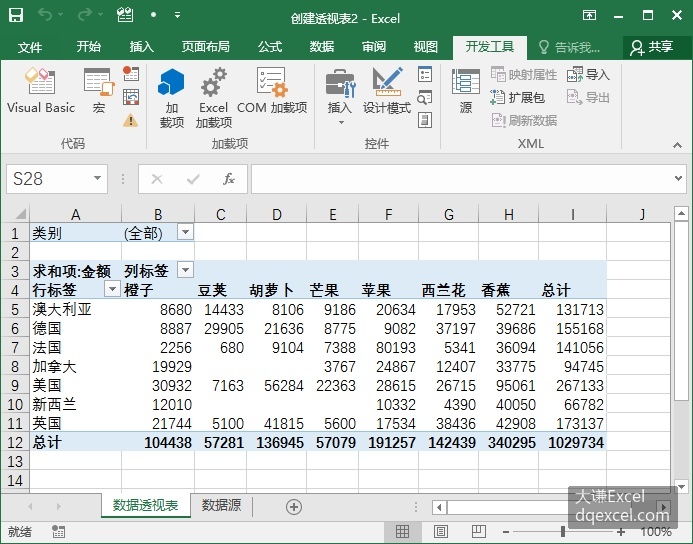Switch to the 公式 tab

point(270,47)
